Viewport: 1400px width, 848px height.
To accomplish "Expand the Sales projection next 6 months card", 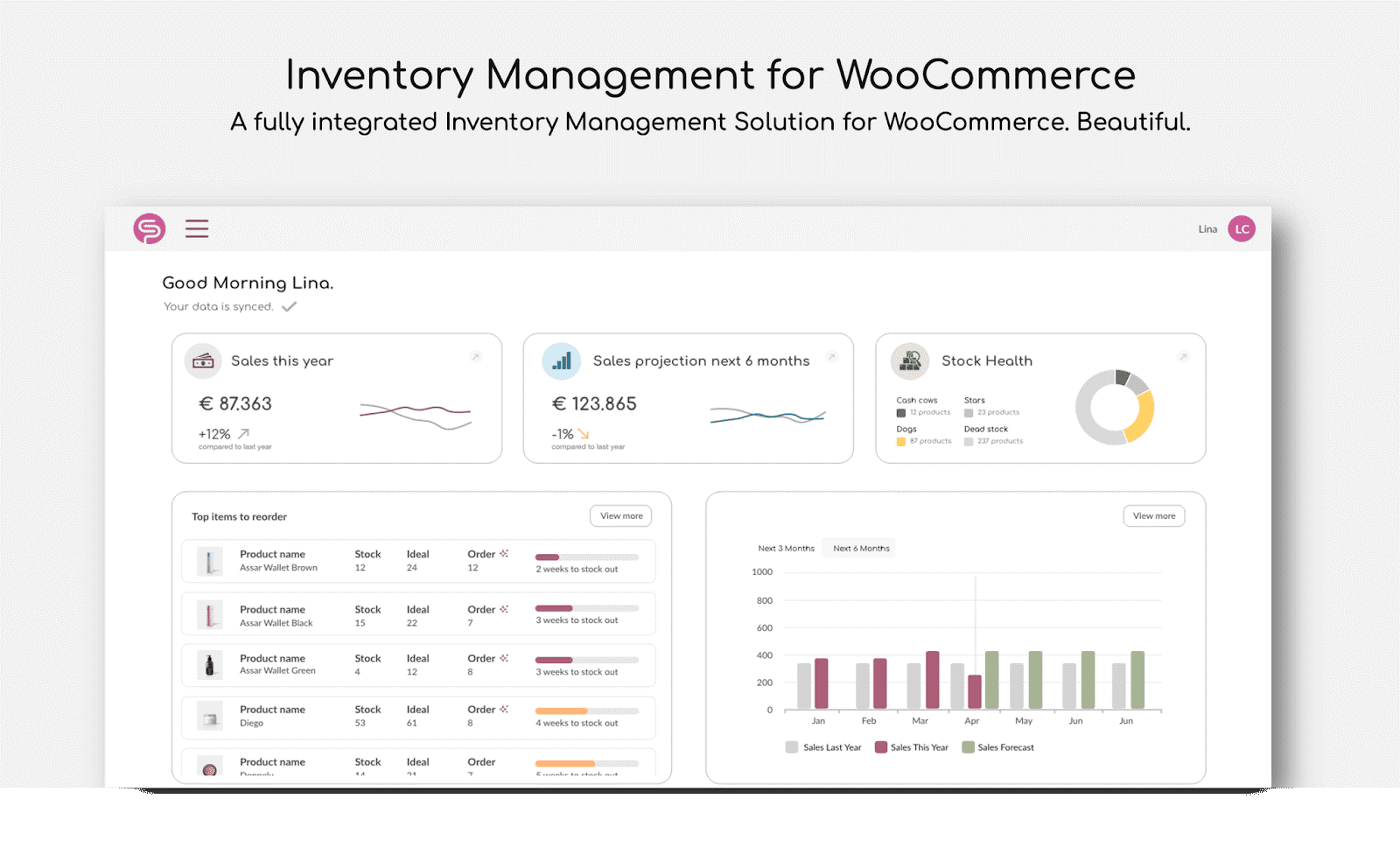I will (832, 357).
